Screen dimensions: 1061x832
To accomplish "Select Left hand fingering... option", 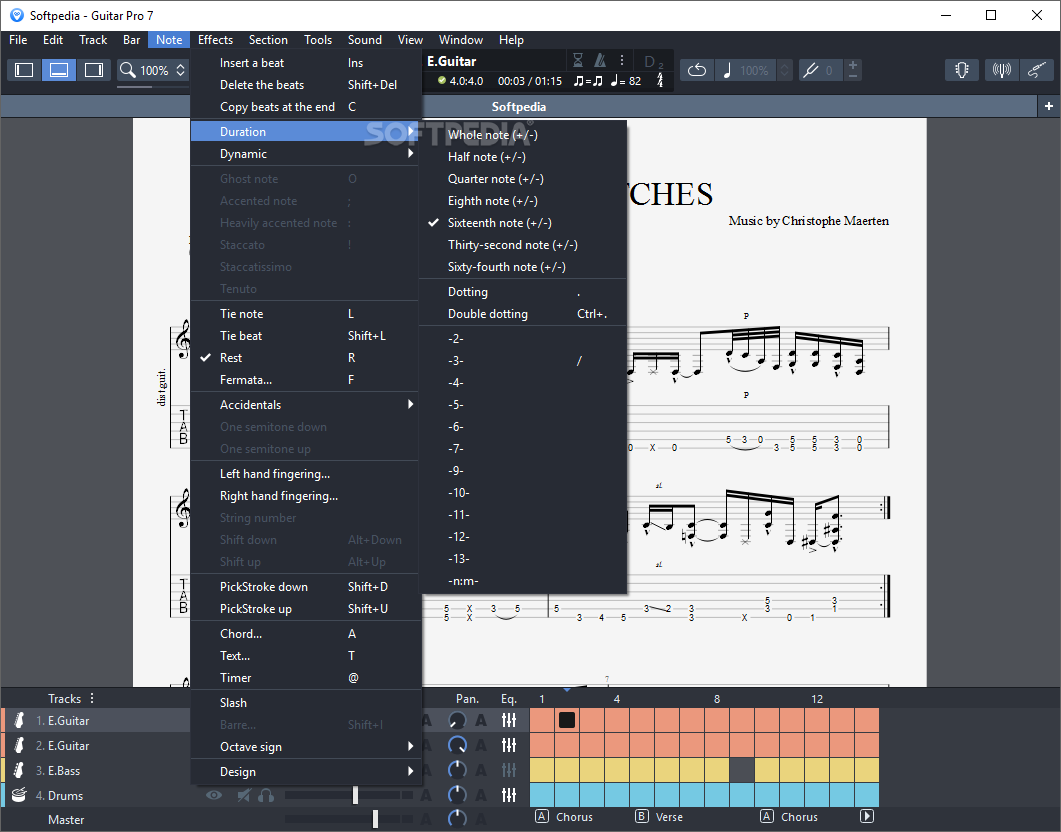I will (x=304, y=473).
